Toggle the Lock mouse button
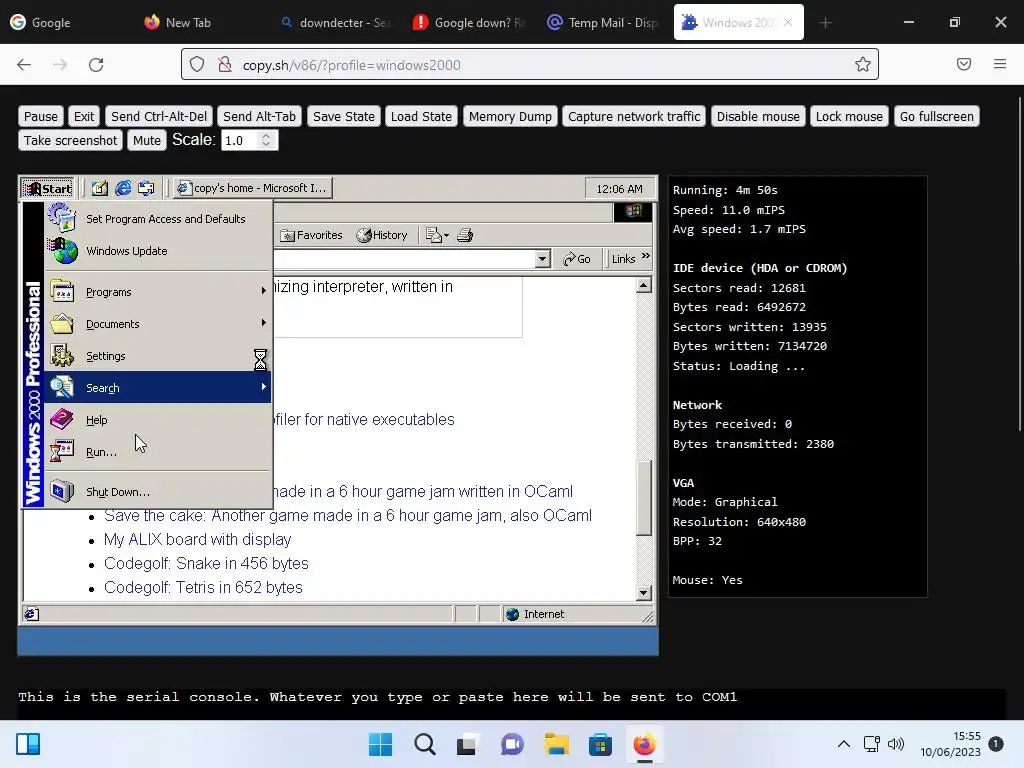Viewport: 1024px width, 768px height. (849, 116)
